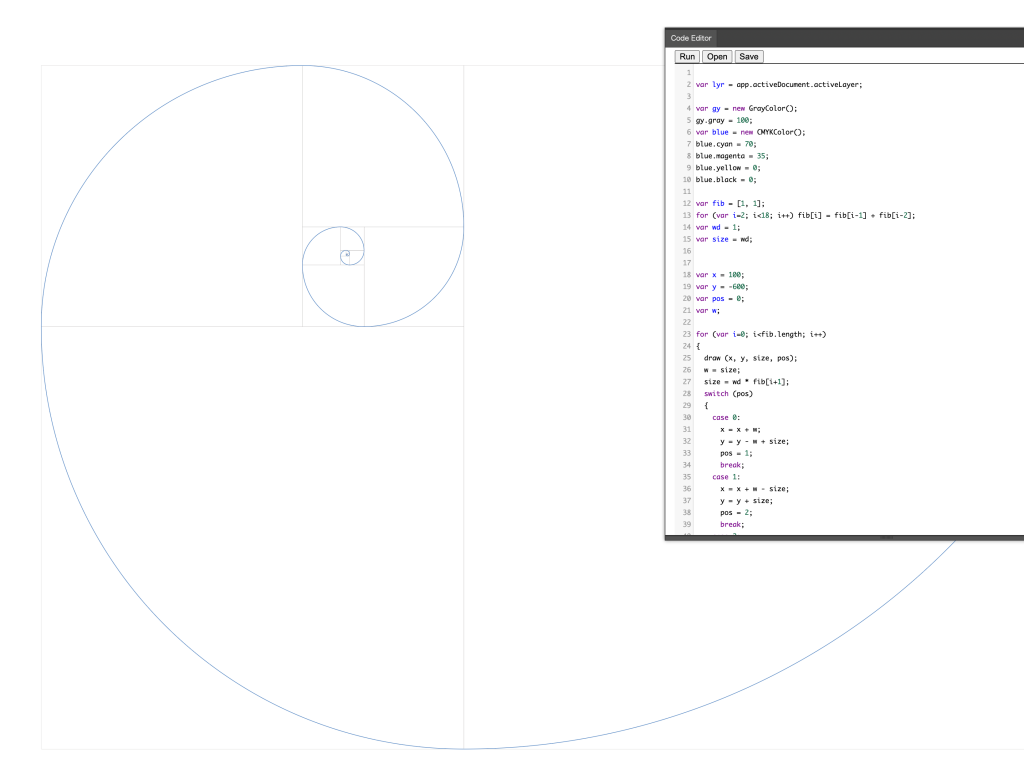Click code line 'size = wd * fib[i+1];'
The image size is (1024, 779).
(746, 382)
